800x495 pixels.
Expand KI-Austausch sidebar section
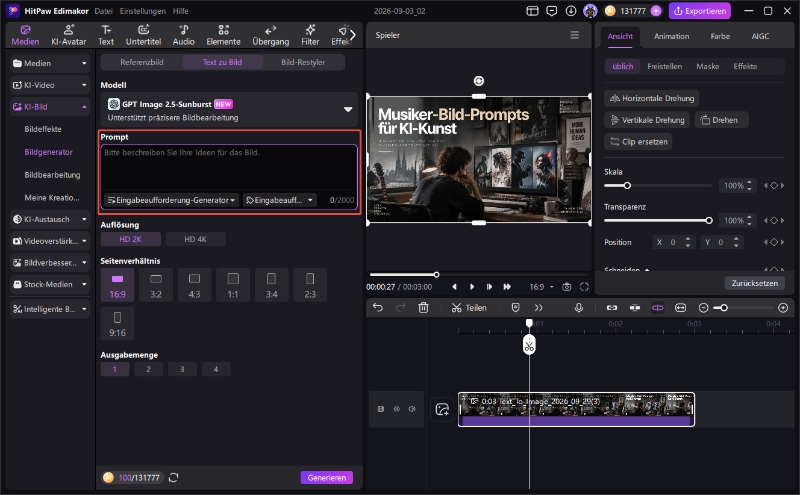coord(49,219)
